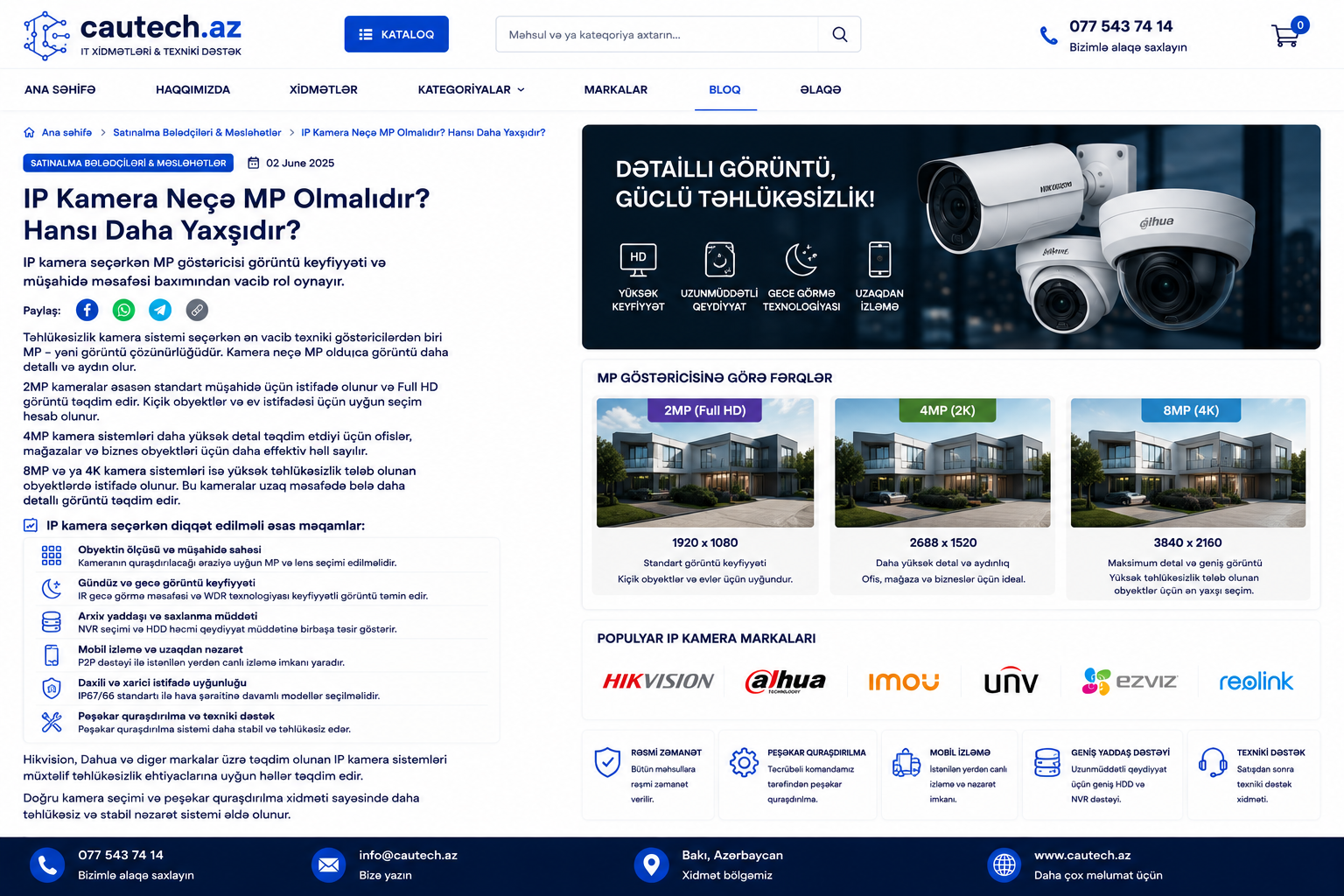Viewport: 1344px width, 896px height.
Task: Click 'Daxili və xarici istifadə' shield icon
Action: pos(52,689)
